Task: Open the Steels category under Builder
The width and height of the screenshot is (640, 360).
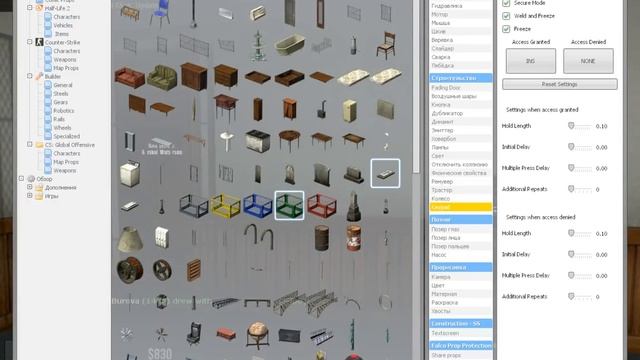Action: [x=60, y=94]
